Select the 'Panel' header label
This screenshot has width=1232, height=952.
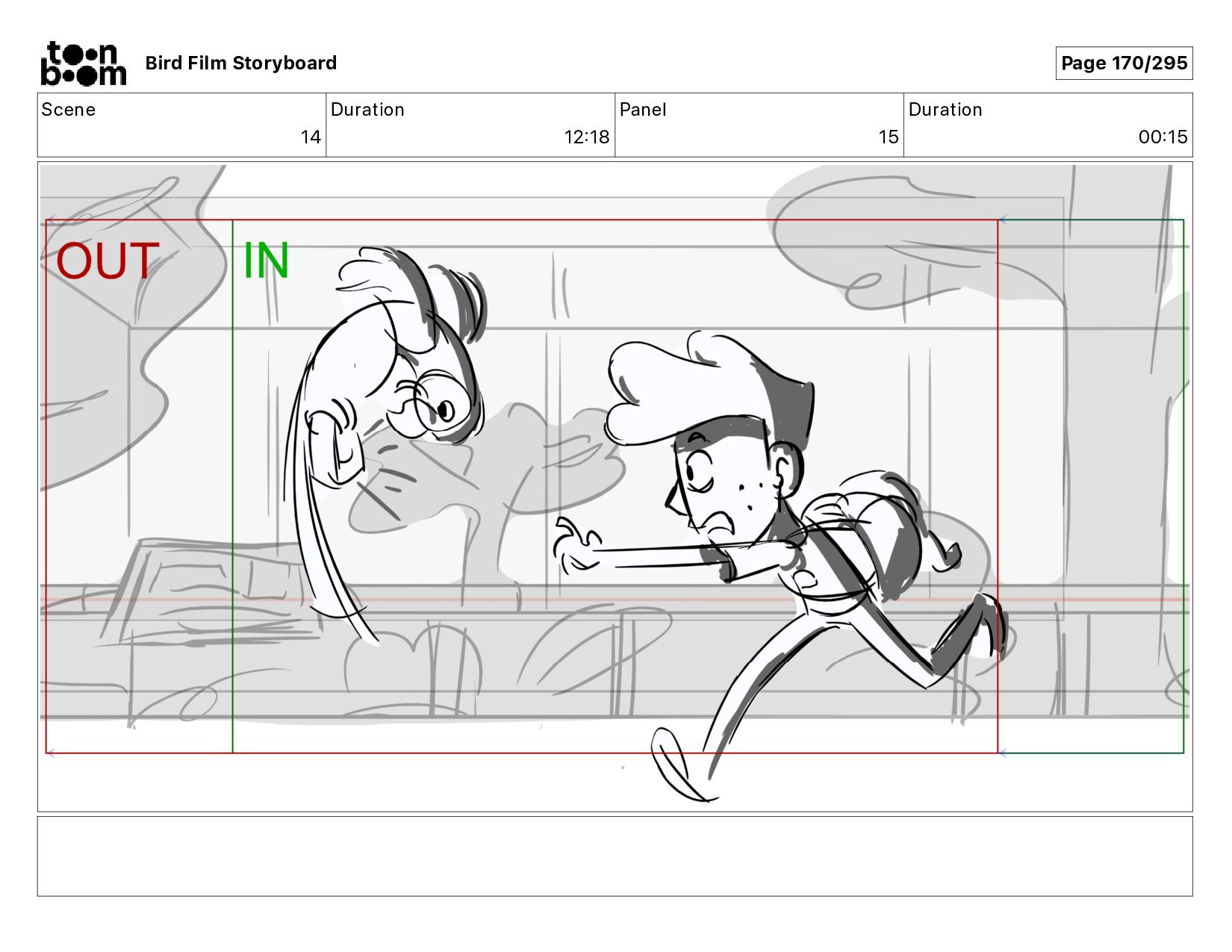643,110
